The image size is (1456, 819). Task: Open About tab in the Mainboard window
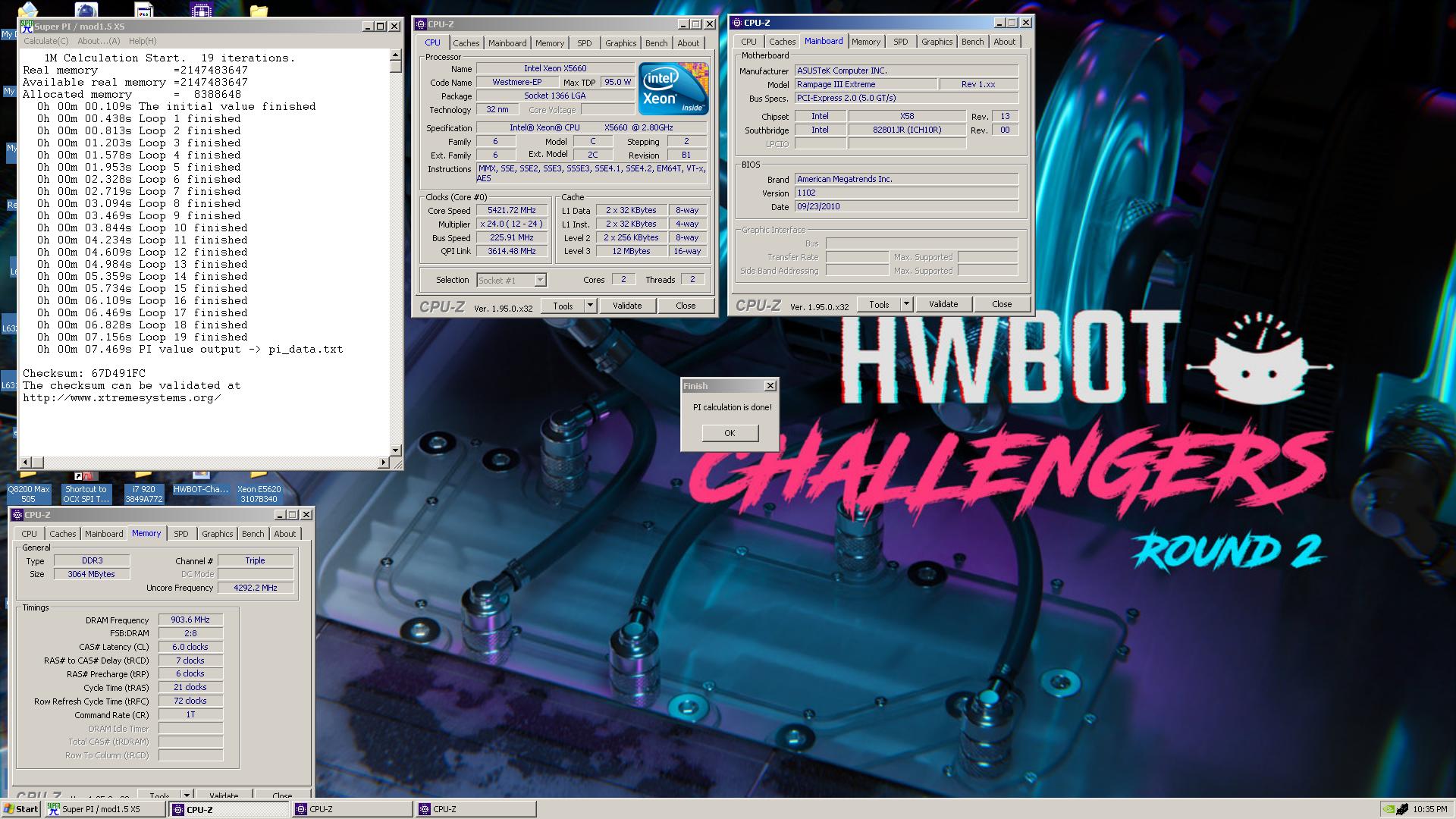(x=1005, y=42)
